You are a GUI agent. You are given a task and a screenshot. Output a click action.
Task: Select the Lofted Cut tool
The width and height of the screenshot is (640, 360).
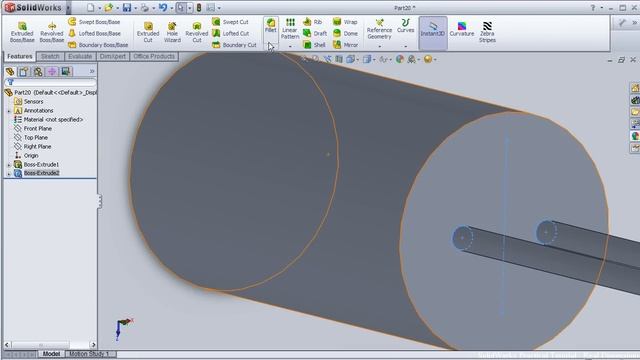click(231, 33)
